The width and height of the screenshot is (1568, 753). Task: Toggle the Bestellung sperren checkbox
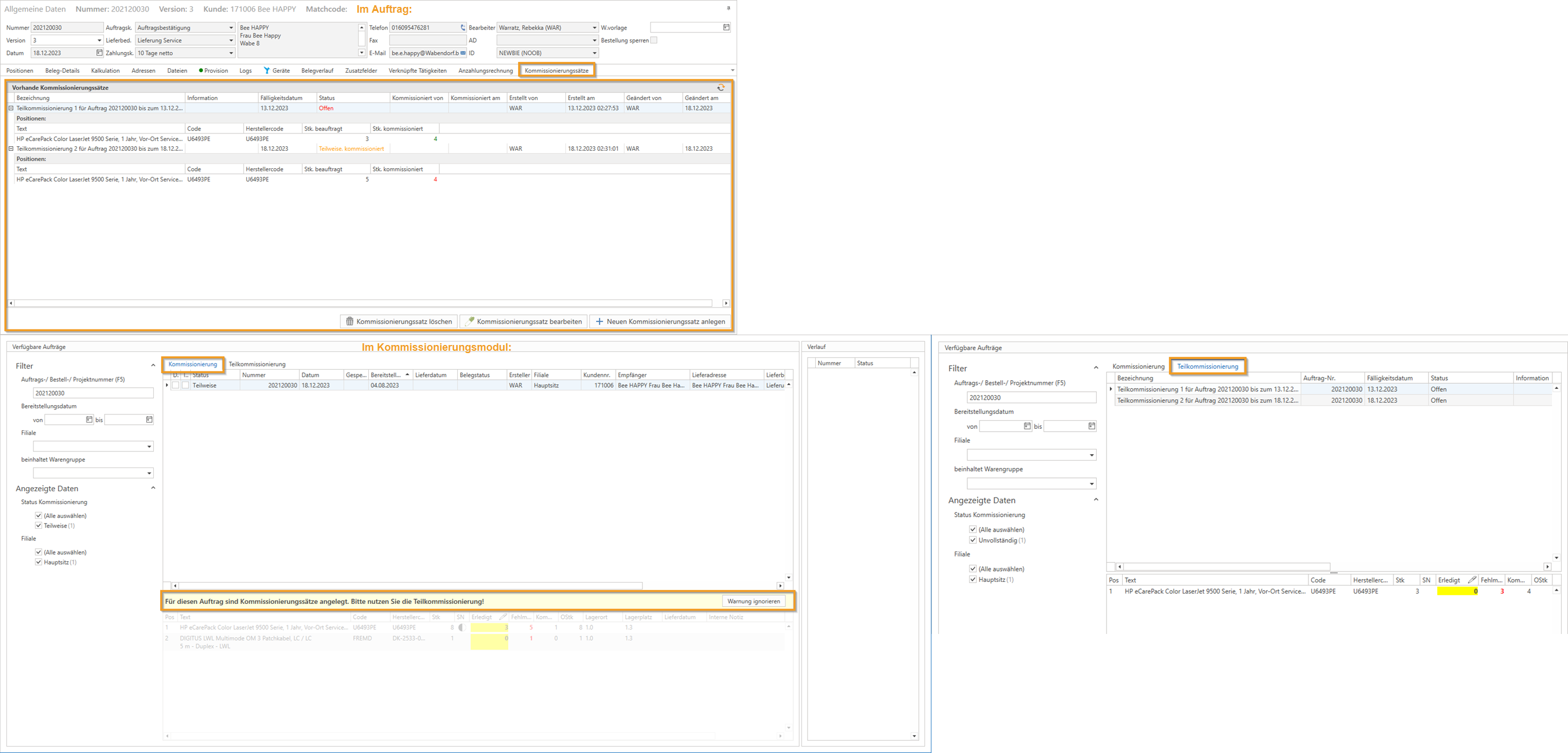(x=654, y=41)
